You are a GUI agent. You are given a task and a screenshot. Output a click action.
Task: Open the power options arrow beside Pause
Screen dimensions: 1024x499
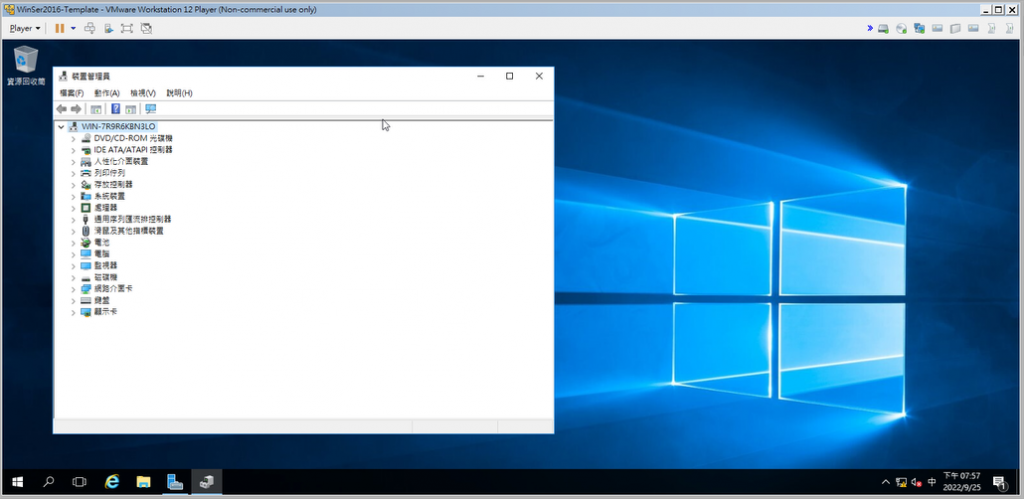click(x=73, y=29)
